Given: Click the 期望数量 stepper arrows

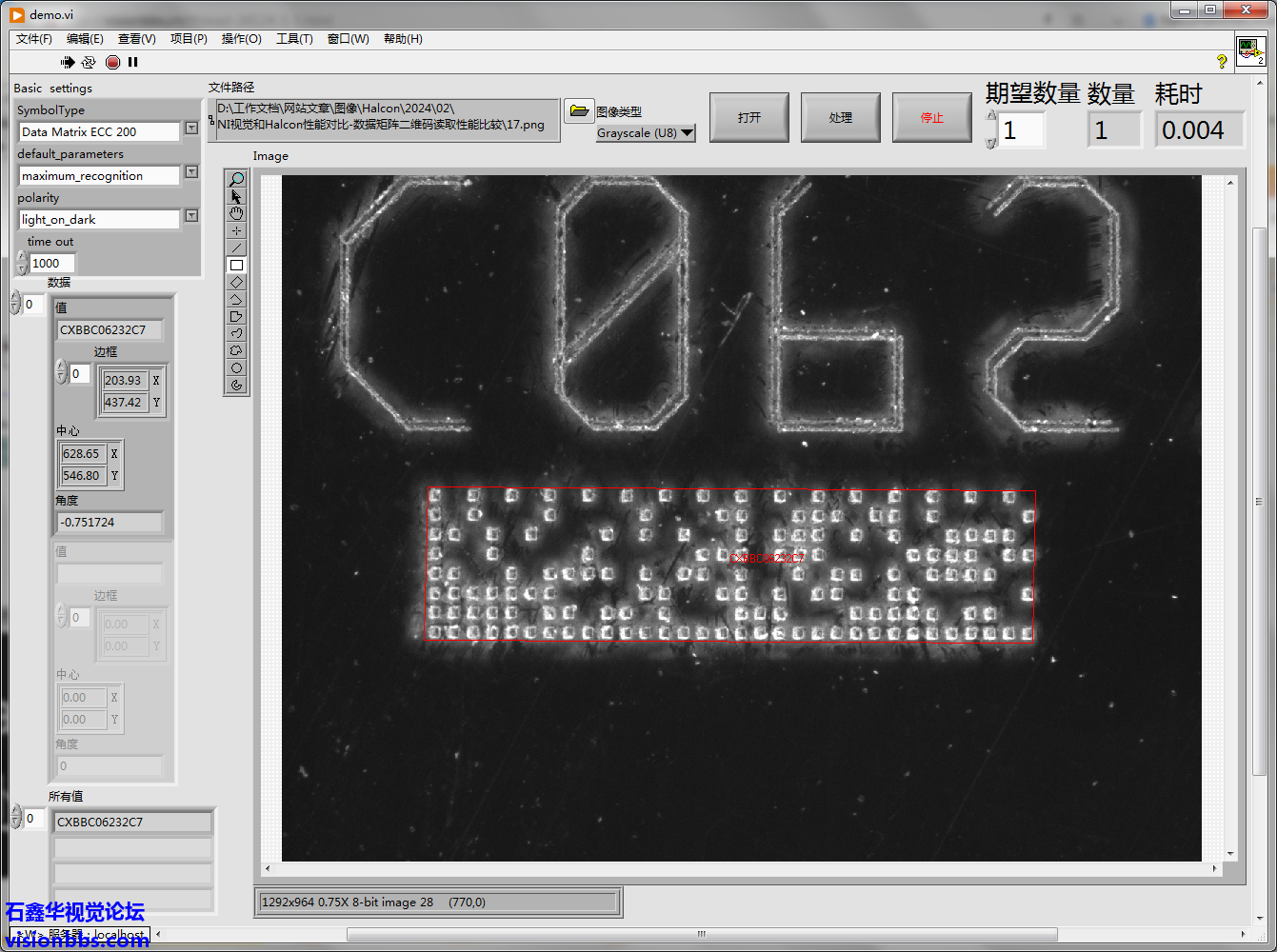Looking at the screenshot, I should point(991,129).
